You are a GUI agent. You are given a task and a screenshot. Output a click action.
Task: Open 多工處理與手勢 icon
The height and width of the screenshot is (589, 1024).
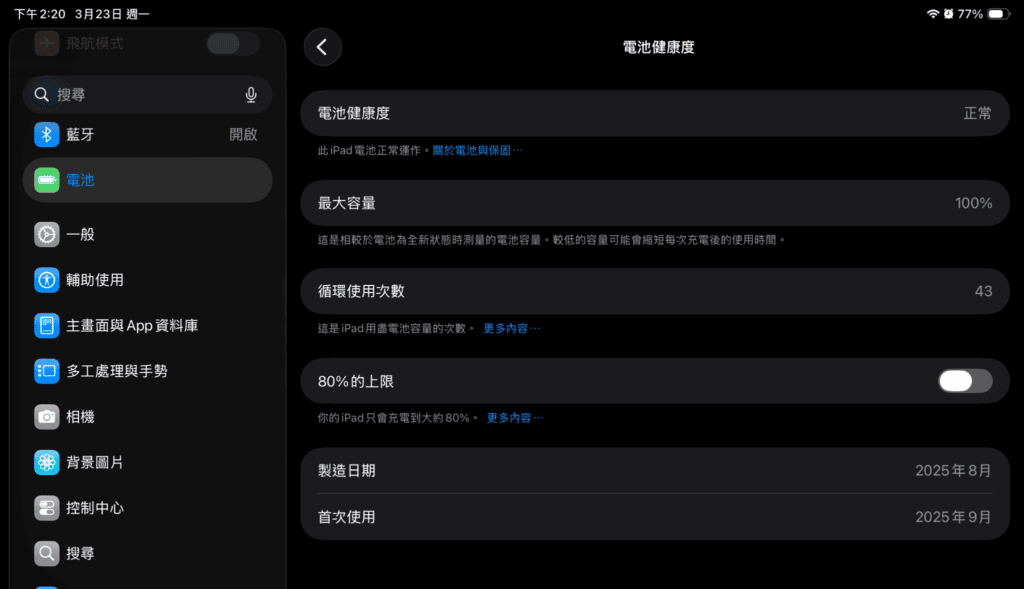46,371
